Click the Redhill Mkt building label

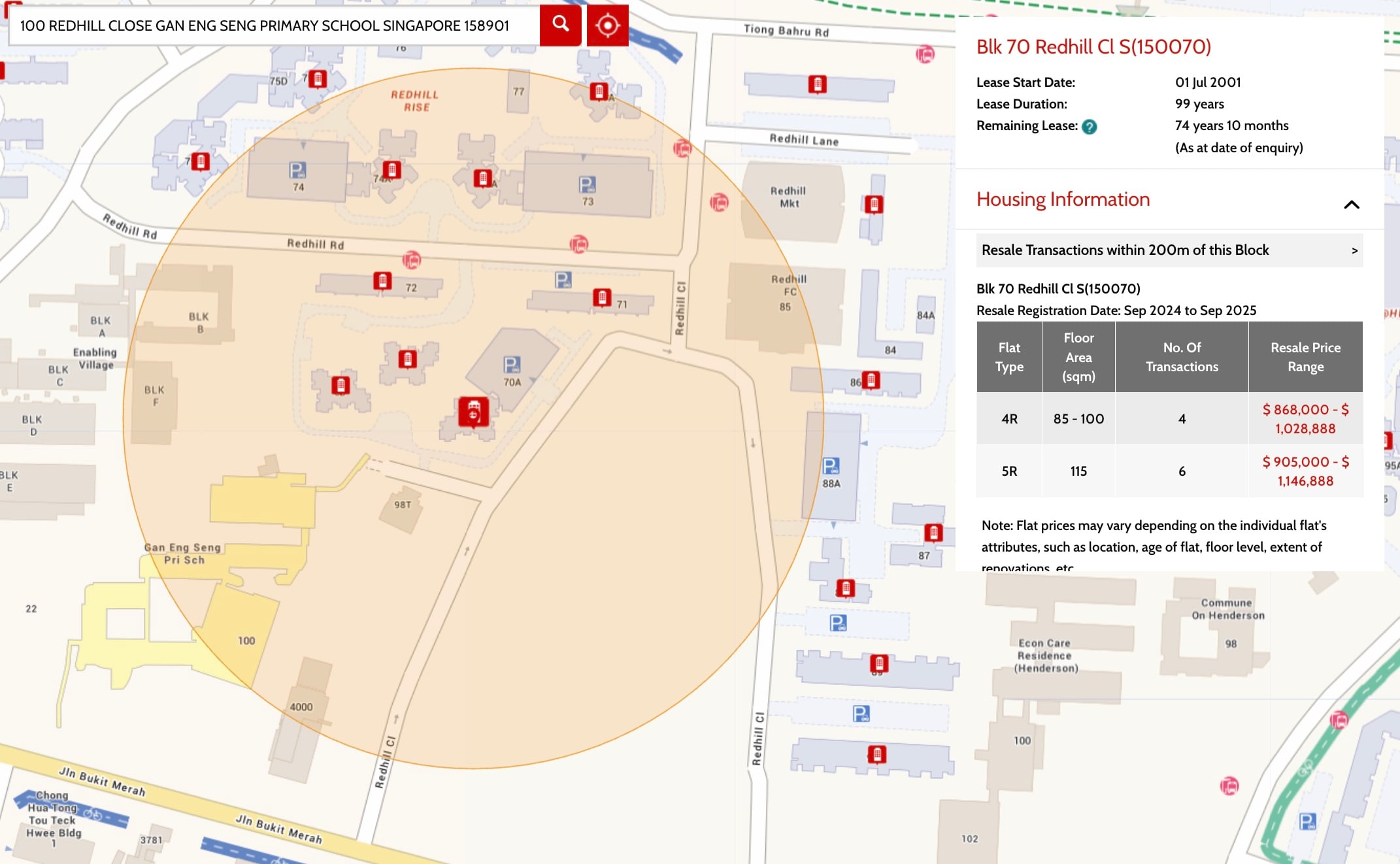pos(788,197)
